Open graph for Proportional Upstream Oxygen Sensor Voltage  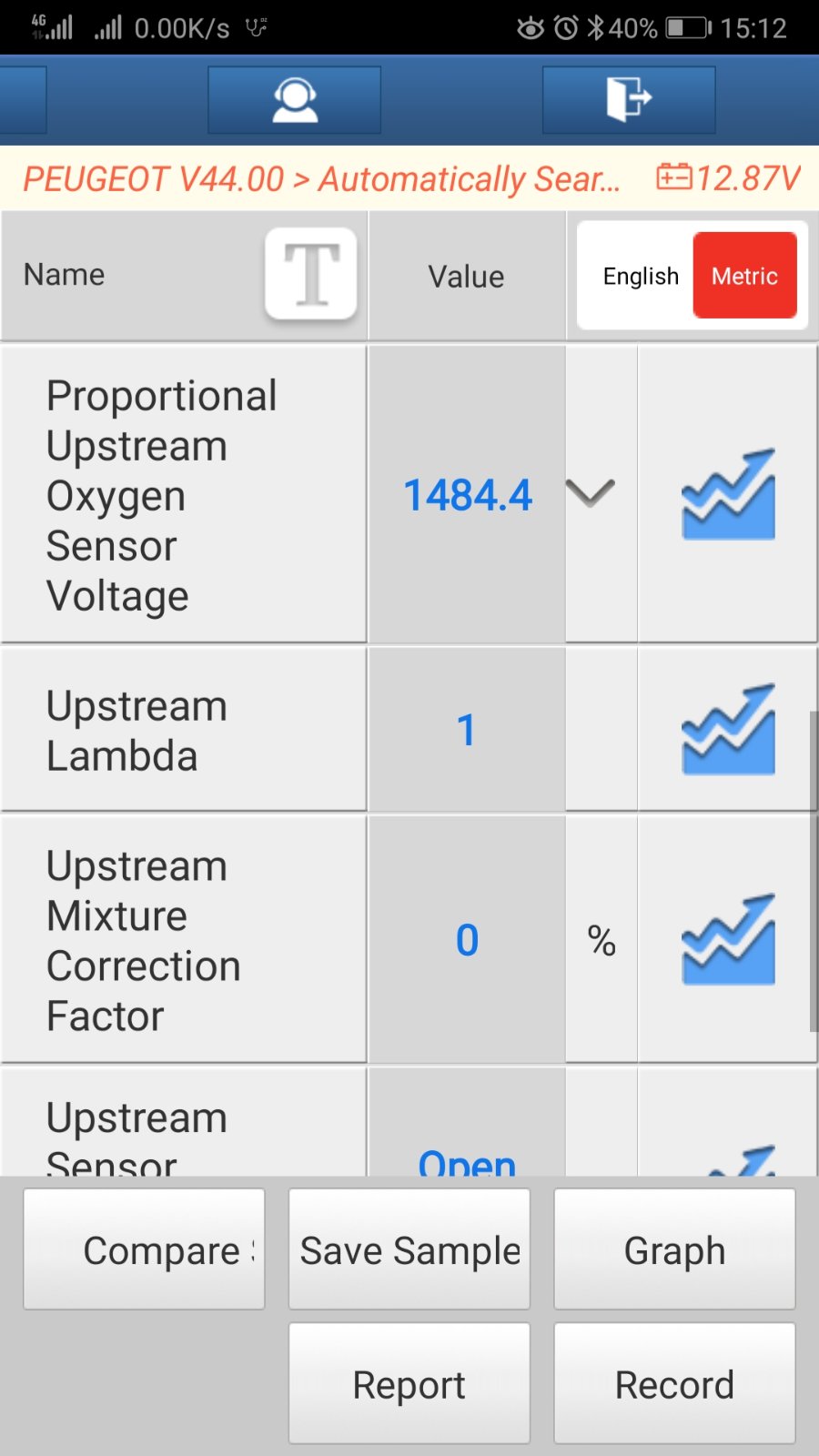(x=728, y=494)
